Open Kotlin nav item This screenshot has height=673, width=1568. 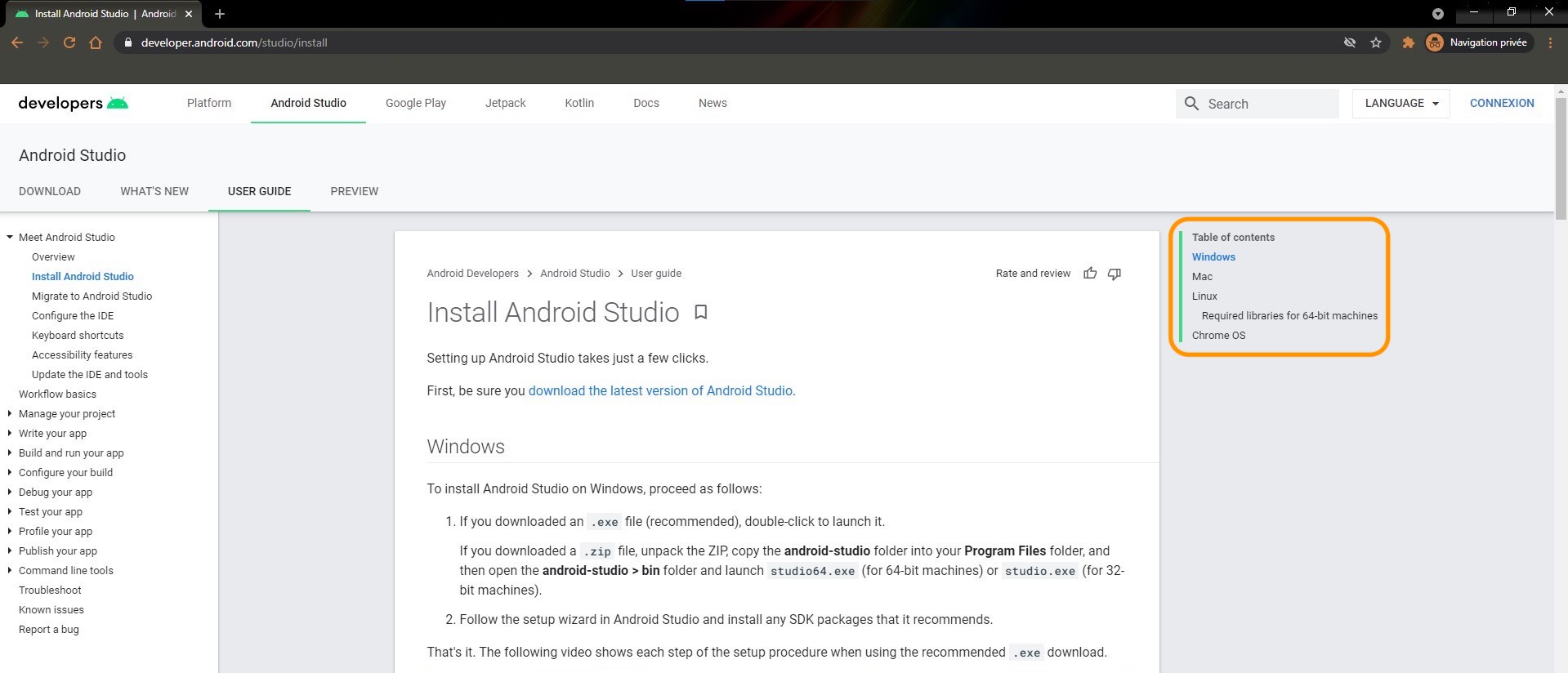click(x=579, y=103)
